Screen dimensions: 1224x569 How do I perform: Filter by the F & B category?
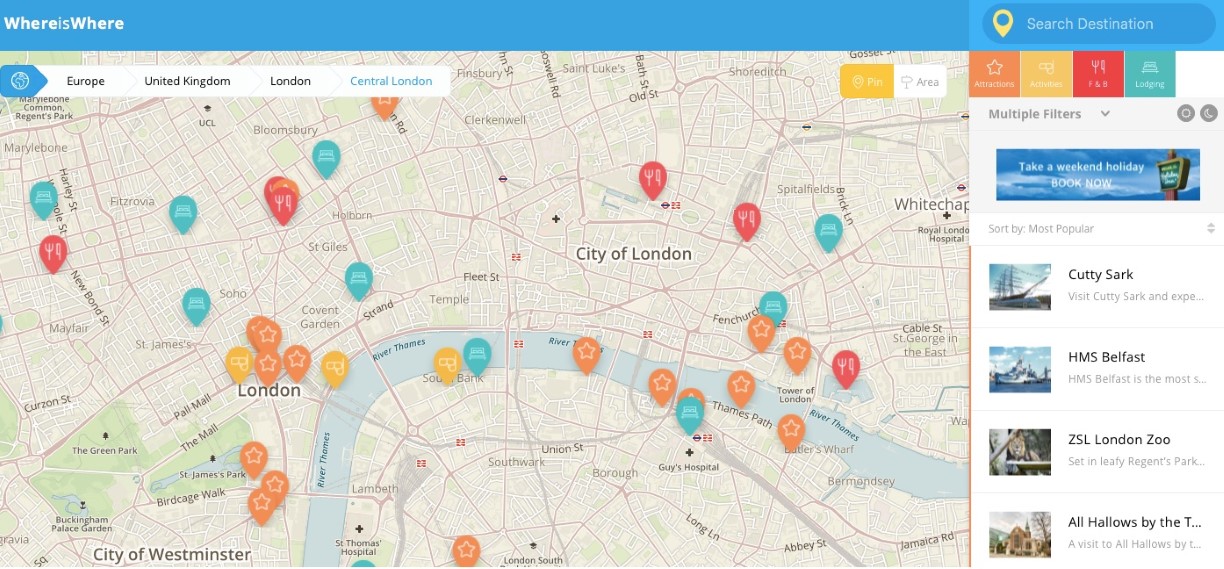pyautogui.click(x=1098, y=73)
